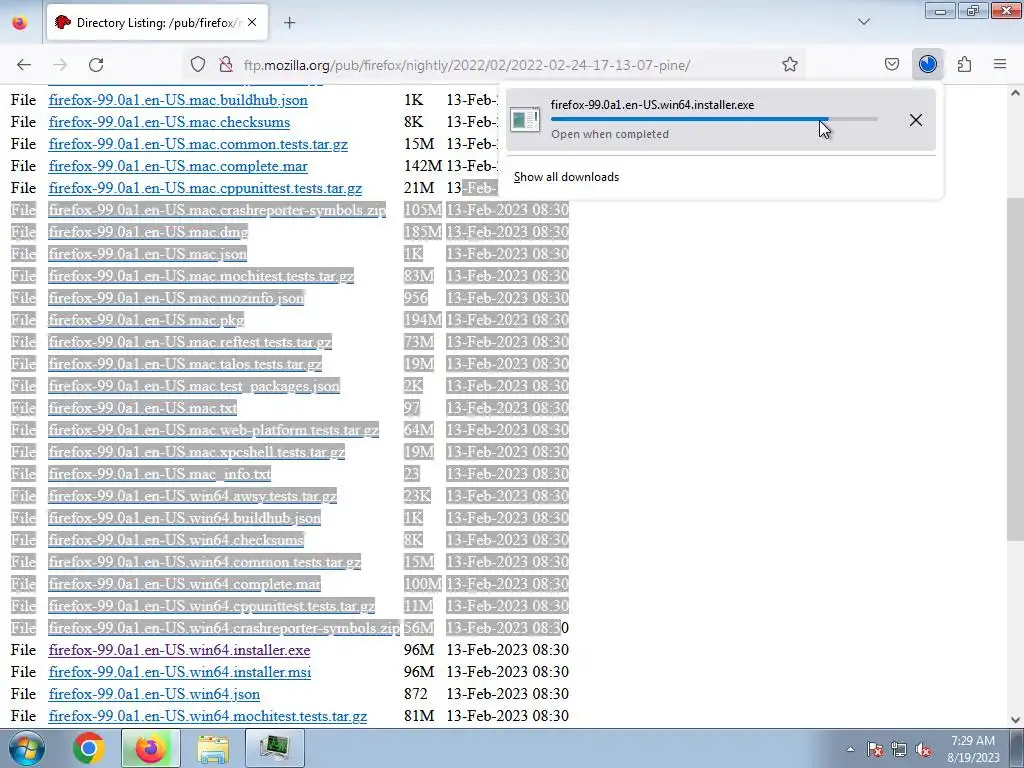Open firefox-99.0a1.en-US.mac.json link
The width and height of the screenshot is (1024, 768).
point(148,254)
